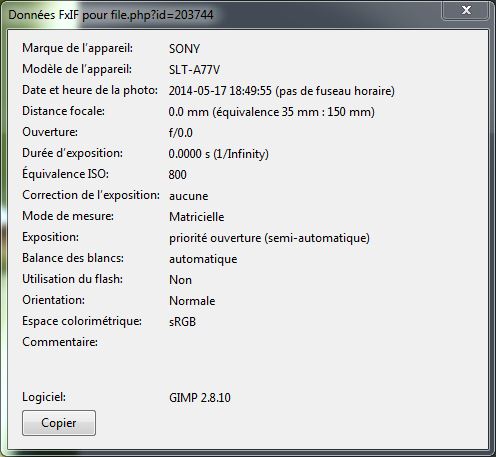This screenshot has width=496, height=457.
Task: Click the Copier button
Action: click(x=59, y=423)
